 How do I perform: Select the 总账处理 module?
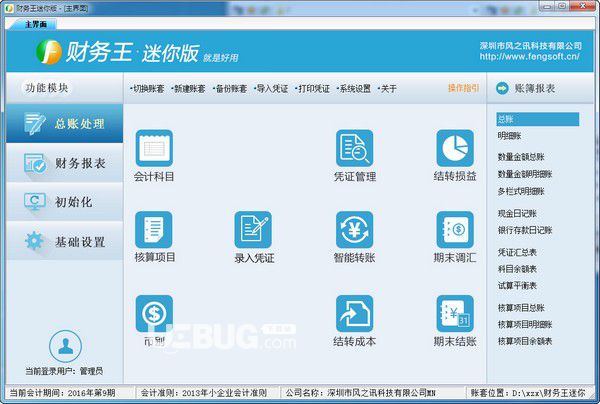point(64,123)
